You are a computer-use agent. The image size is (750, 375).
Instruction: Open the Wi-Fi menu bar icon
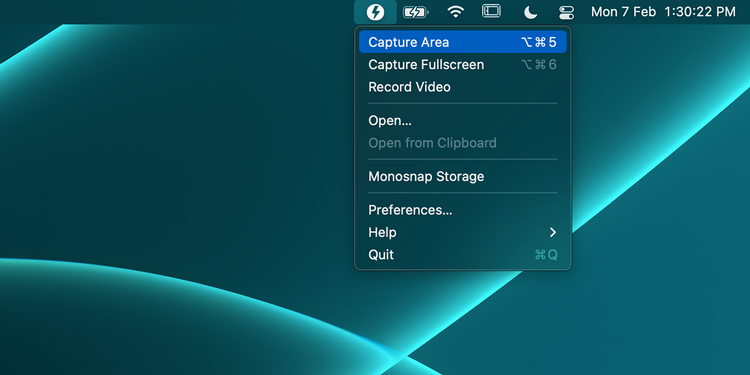[455, 12]
